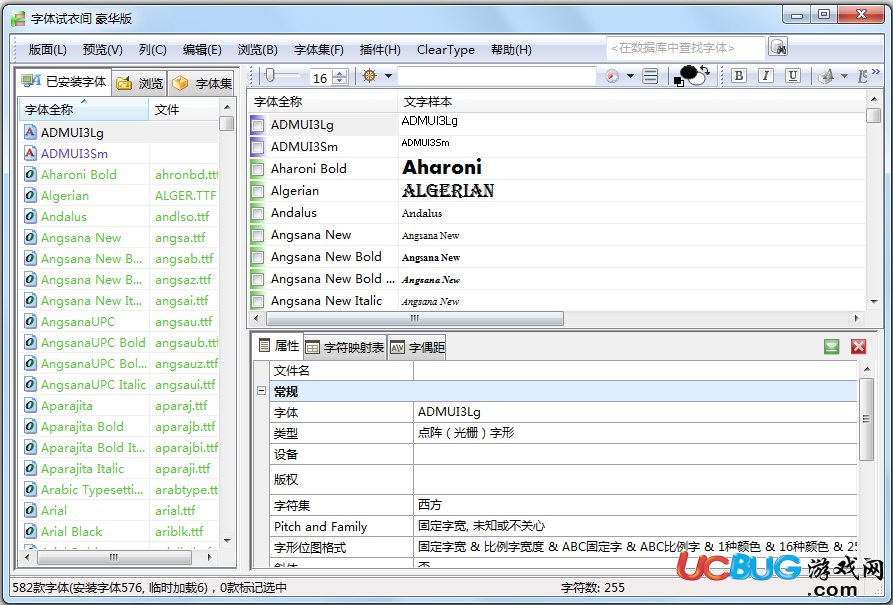Check the Angsana New Bold preview checkbox

pyautogui.click(x=258, y=257)
